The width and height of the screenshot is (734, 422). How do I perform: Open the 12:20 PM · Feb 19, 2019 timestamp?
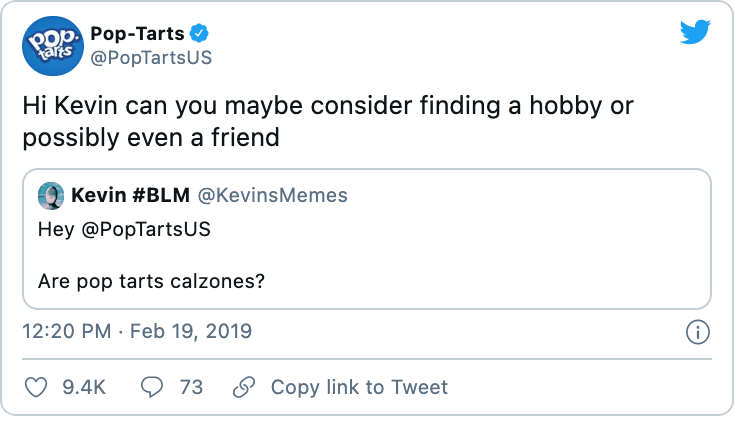click(137, 330)
